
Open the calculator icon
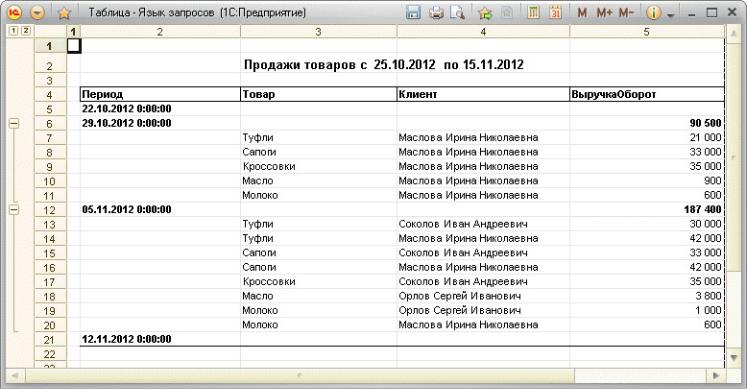point(533,13)
